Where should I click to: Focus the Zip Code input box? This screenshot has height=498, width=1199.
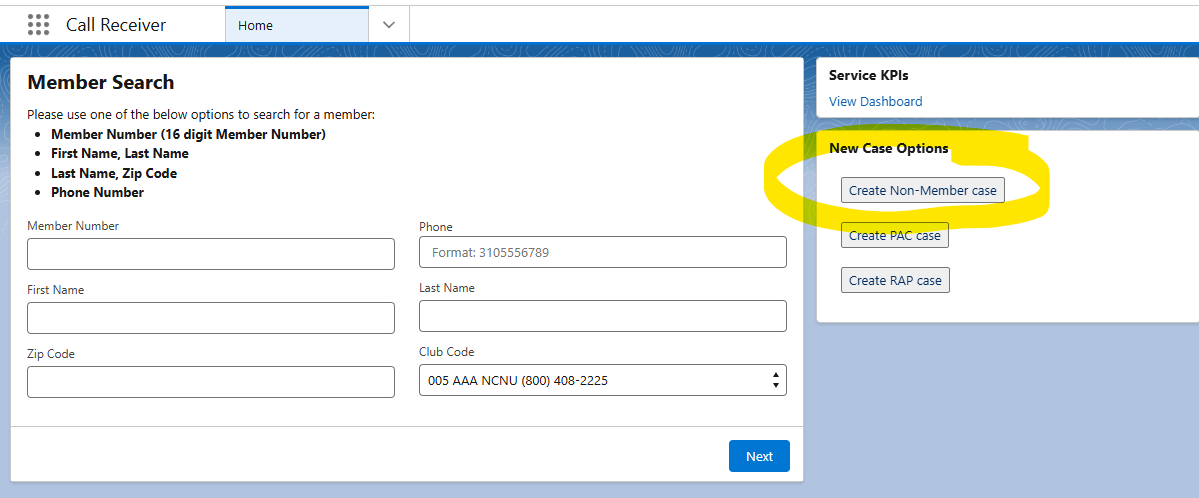coord(211,382)
